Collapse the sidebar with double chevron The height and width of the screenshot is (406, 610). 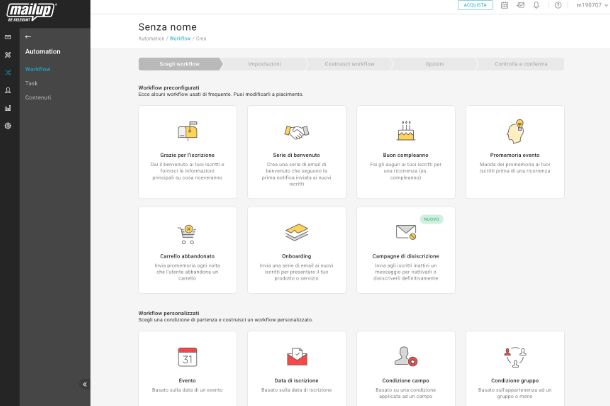[x=84, y=384]
